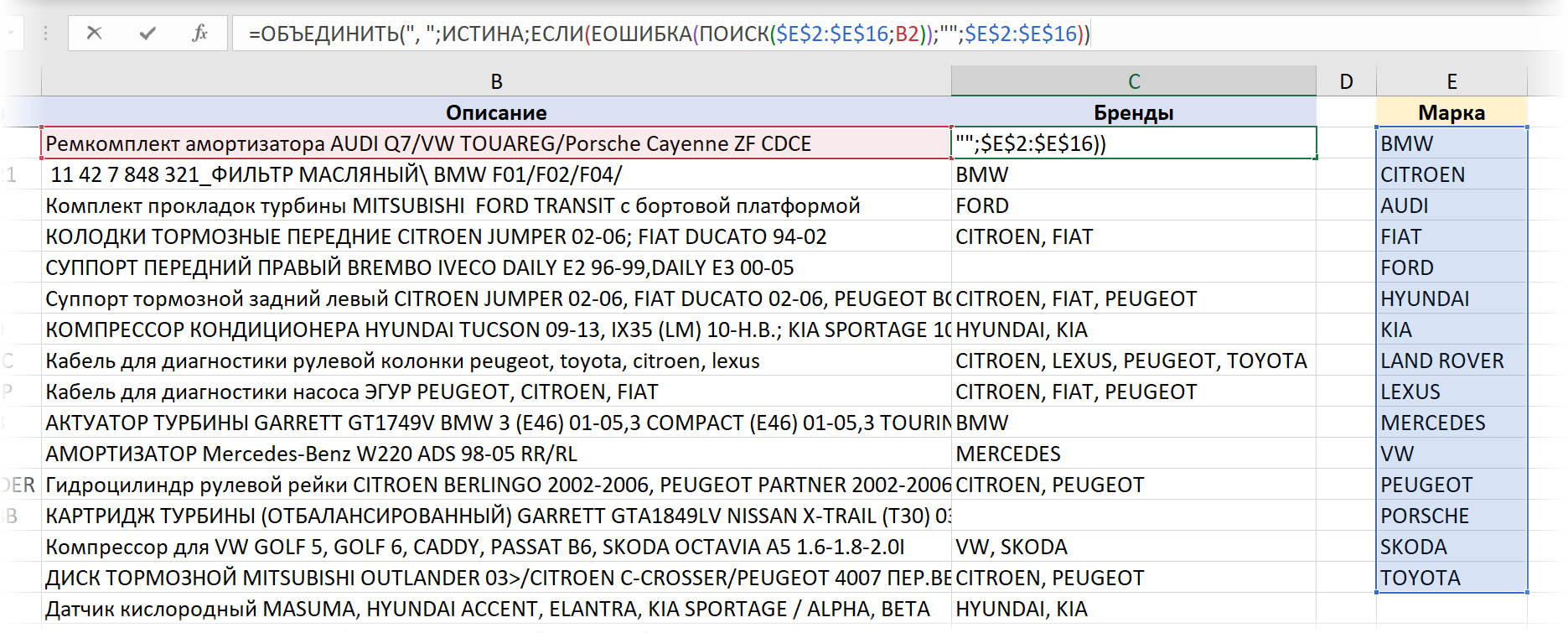Click the 'LEXUS' cell in Марка column

pos(1452,392)
